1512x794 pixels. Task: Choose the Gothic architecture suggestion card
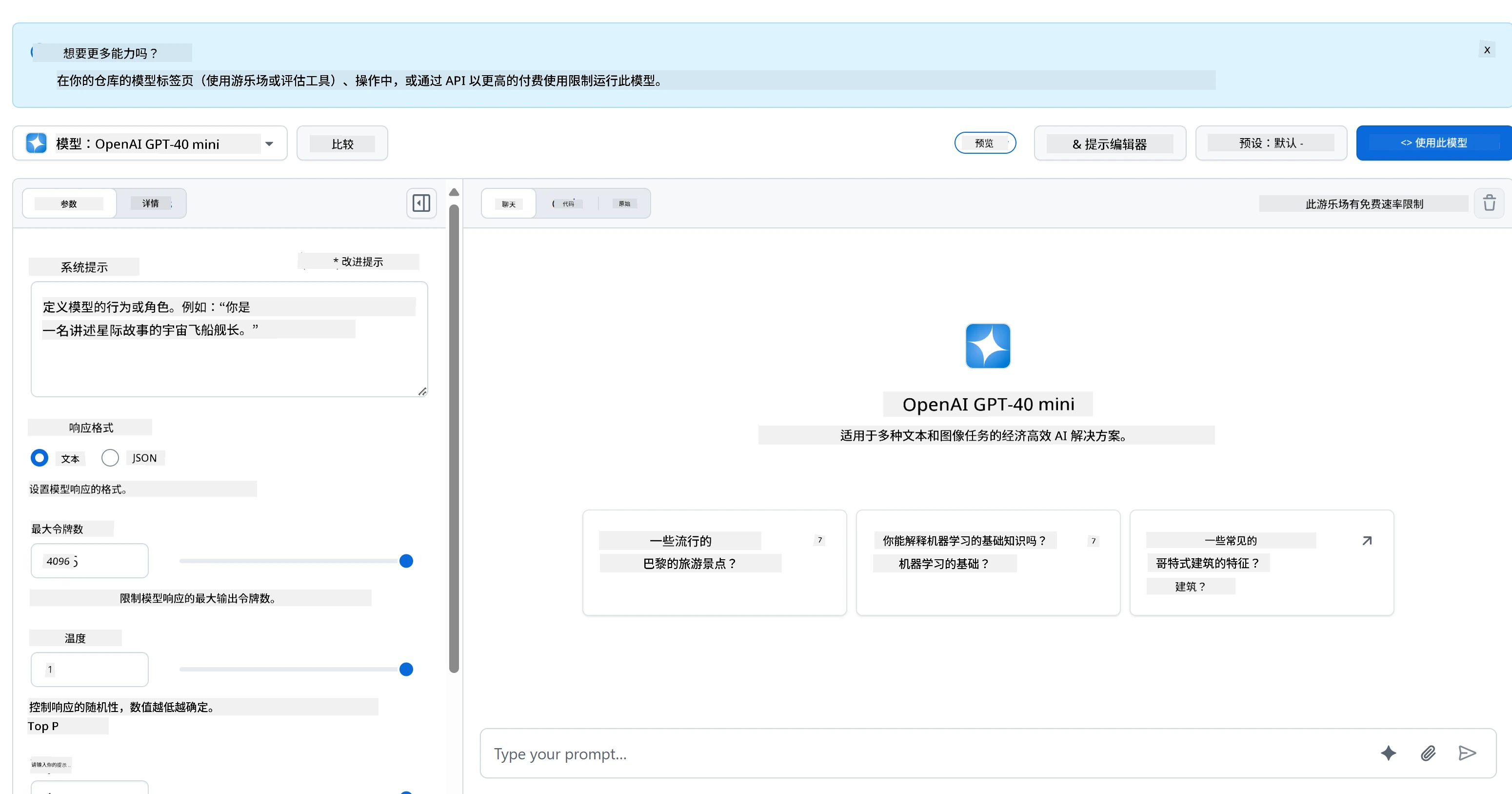click(x=1261, y=563)
